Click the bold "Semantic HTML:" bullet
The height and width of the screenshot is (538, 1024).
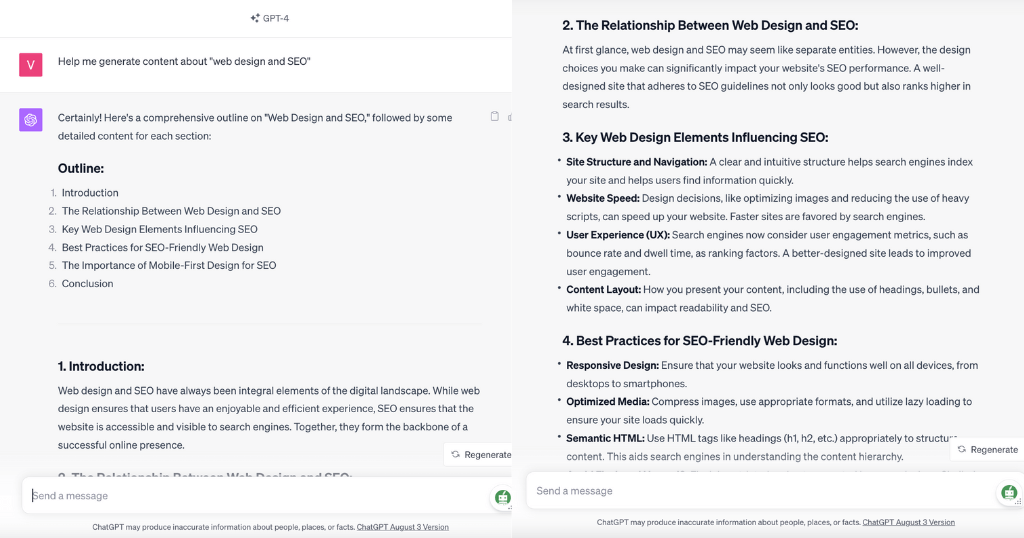(x=605, y=438)
